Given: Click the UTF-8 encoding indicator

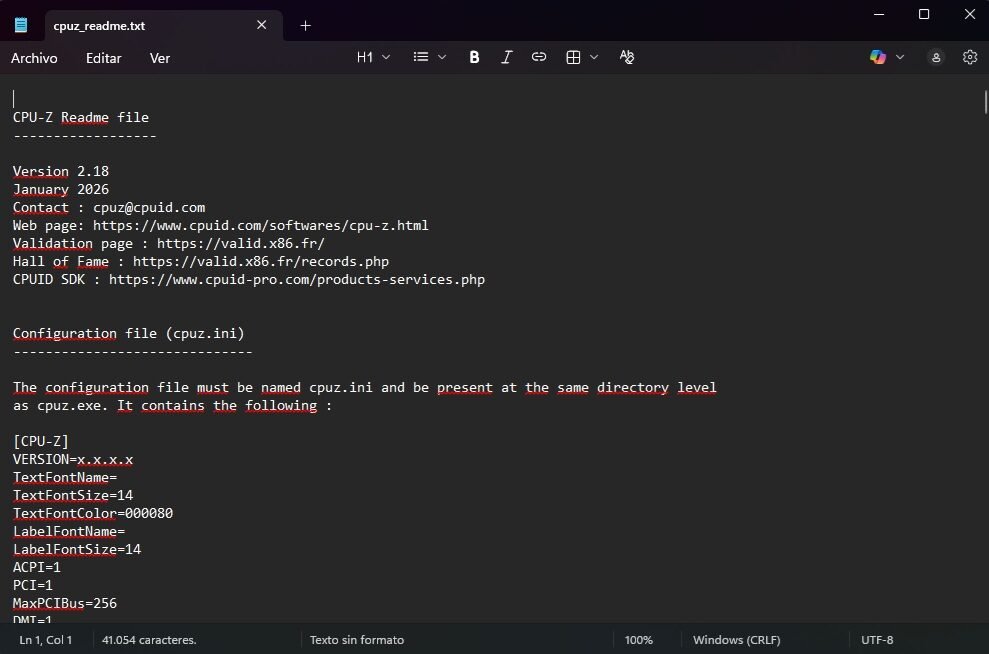Looking at the screenshot, I should 877,640.
